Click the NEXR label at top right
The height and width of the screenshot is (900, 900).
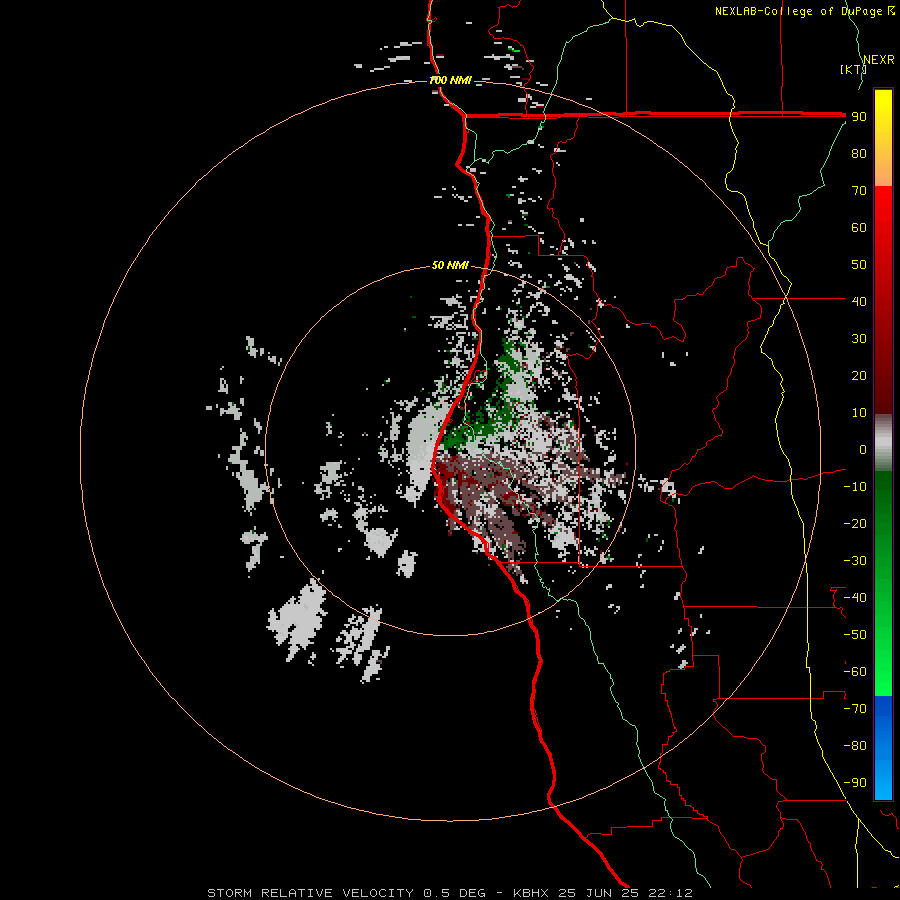coord(879,60)
